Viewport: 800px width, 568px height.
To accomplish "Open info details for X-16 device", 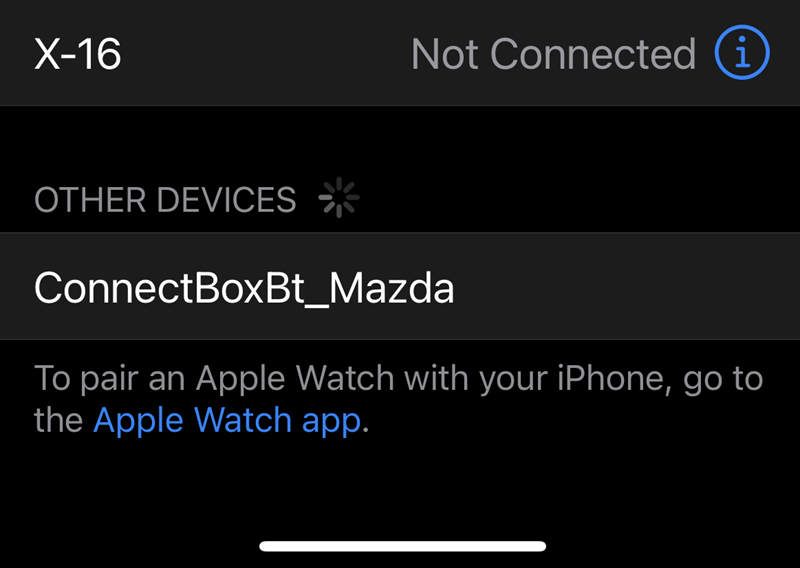I will coord(742,53).
